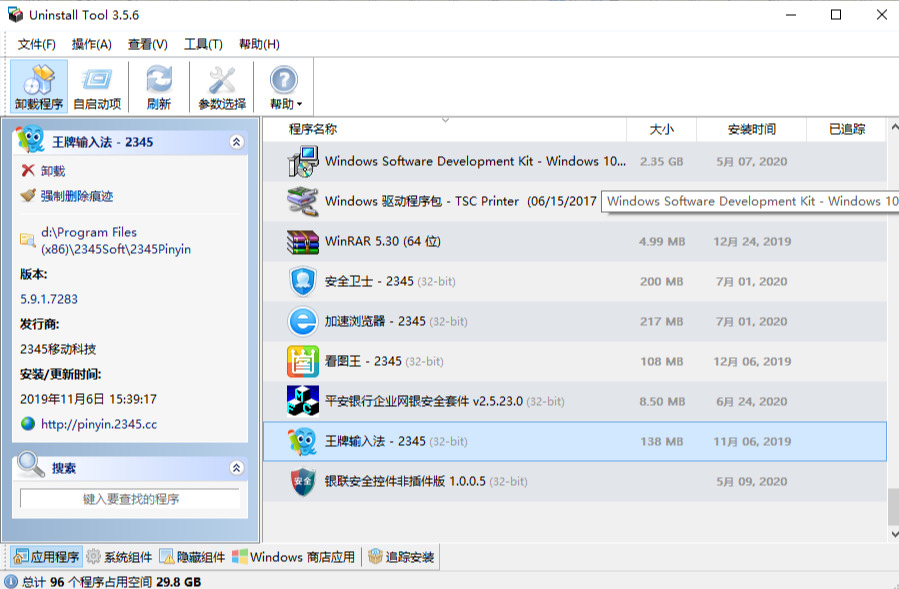Click the 键入要查找的程序 search field

coord(130,498)
